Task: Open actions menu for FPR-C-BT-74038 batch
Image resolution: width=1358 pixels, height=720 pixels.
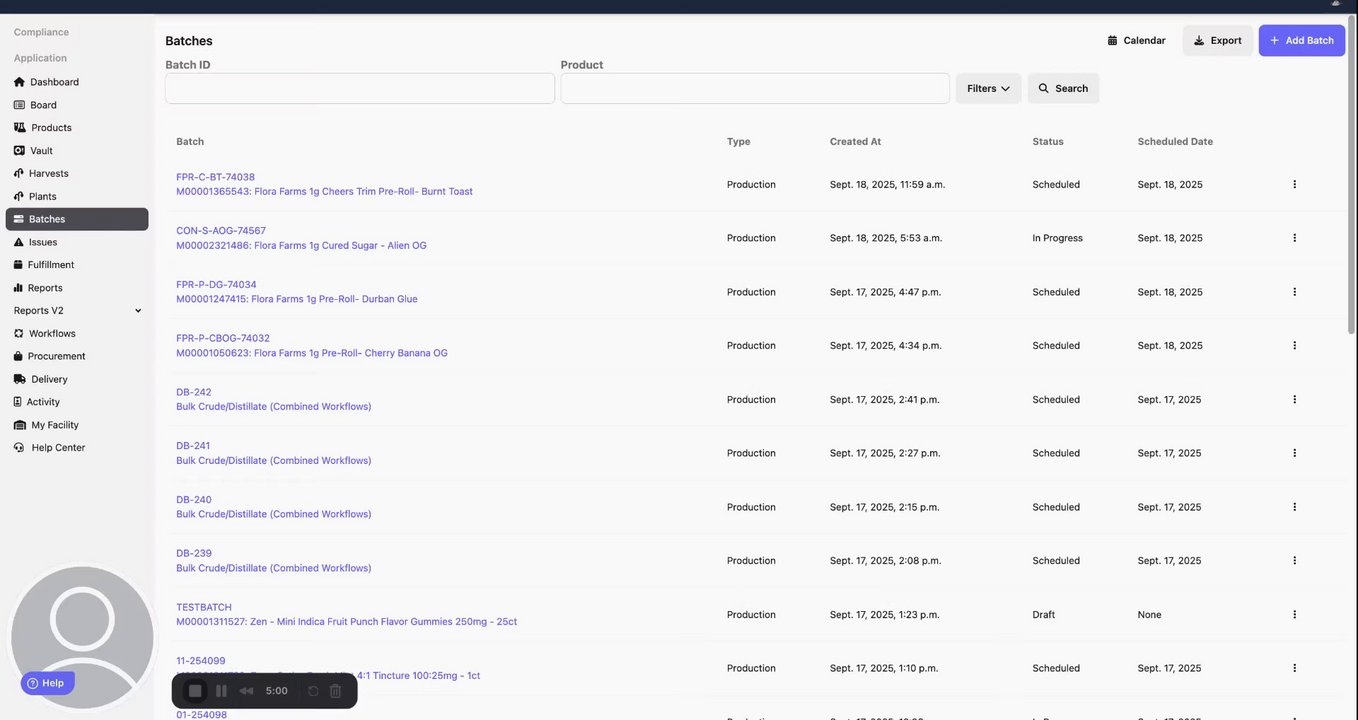Action: tap(1294, 184)
